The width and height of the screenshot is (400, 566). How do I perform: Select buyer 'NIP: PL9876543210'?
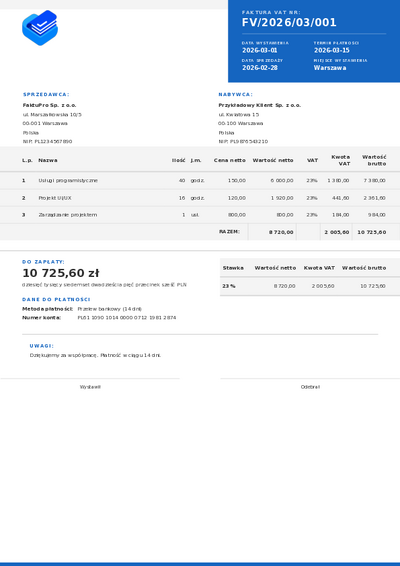[243, 142]
